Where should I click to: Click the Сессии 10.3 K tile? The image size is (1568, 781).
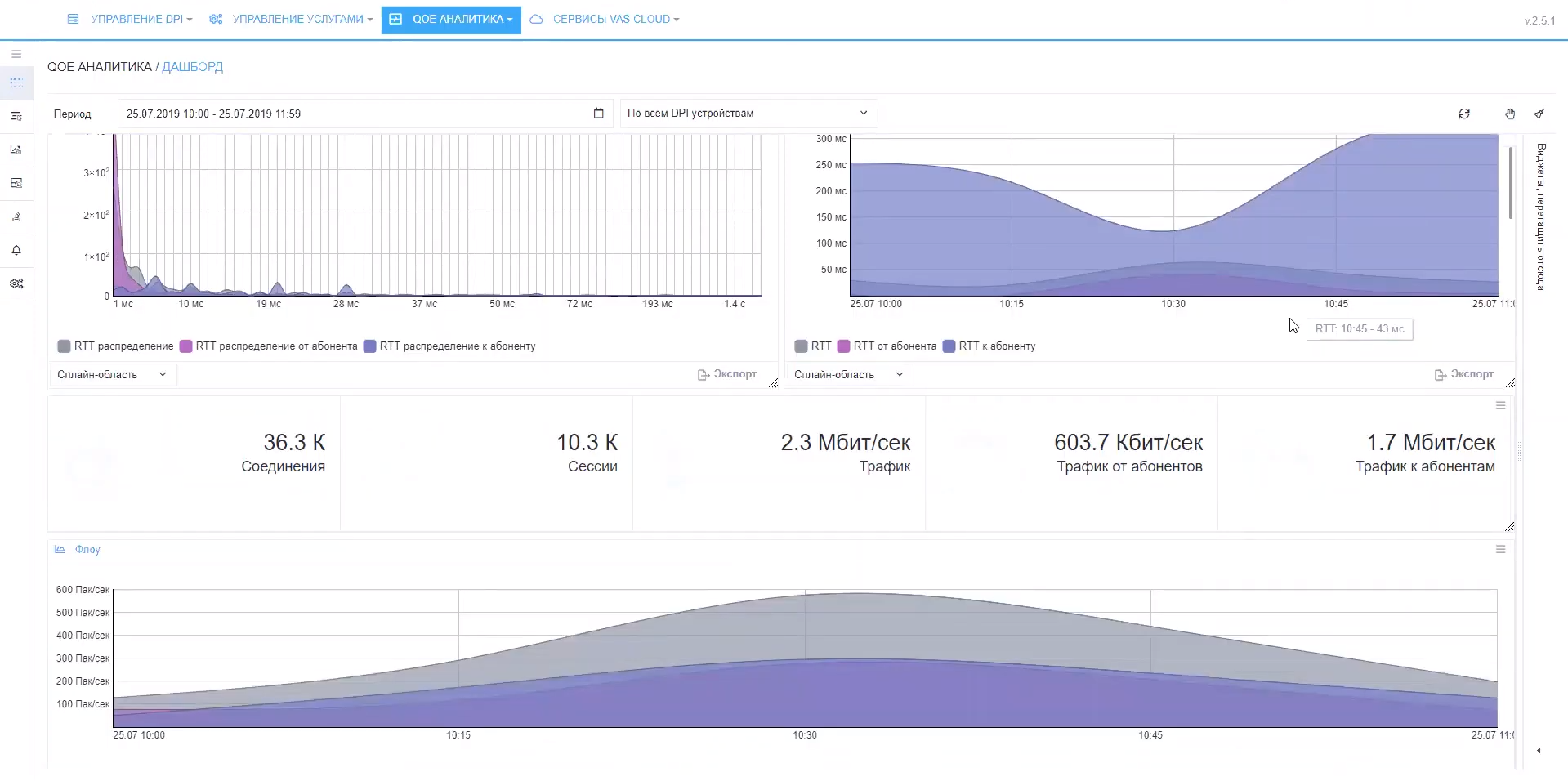[486, 463]
